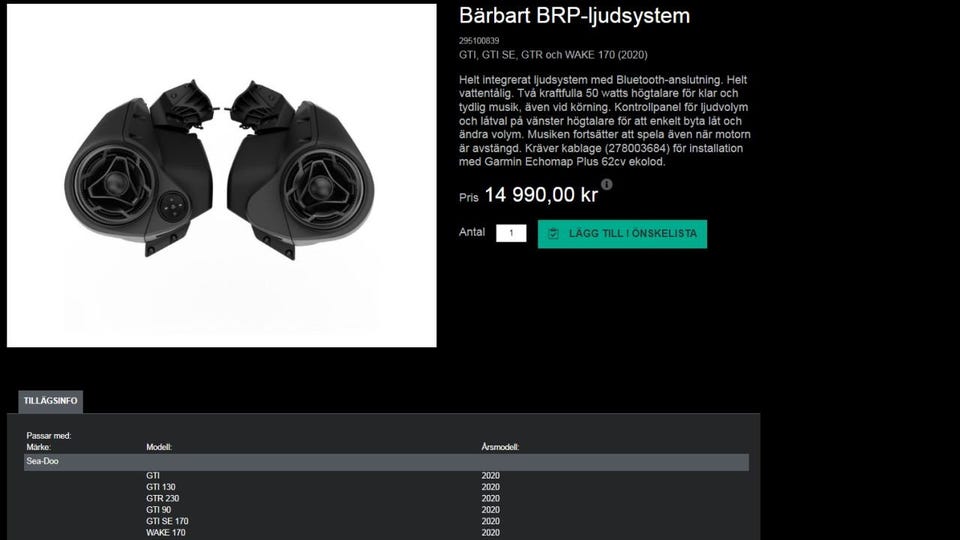960x540 pixels.
Task: Focus the Antal quantity field
Action: pyautogui.click(x=511, y=233)
